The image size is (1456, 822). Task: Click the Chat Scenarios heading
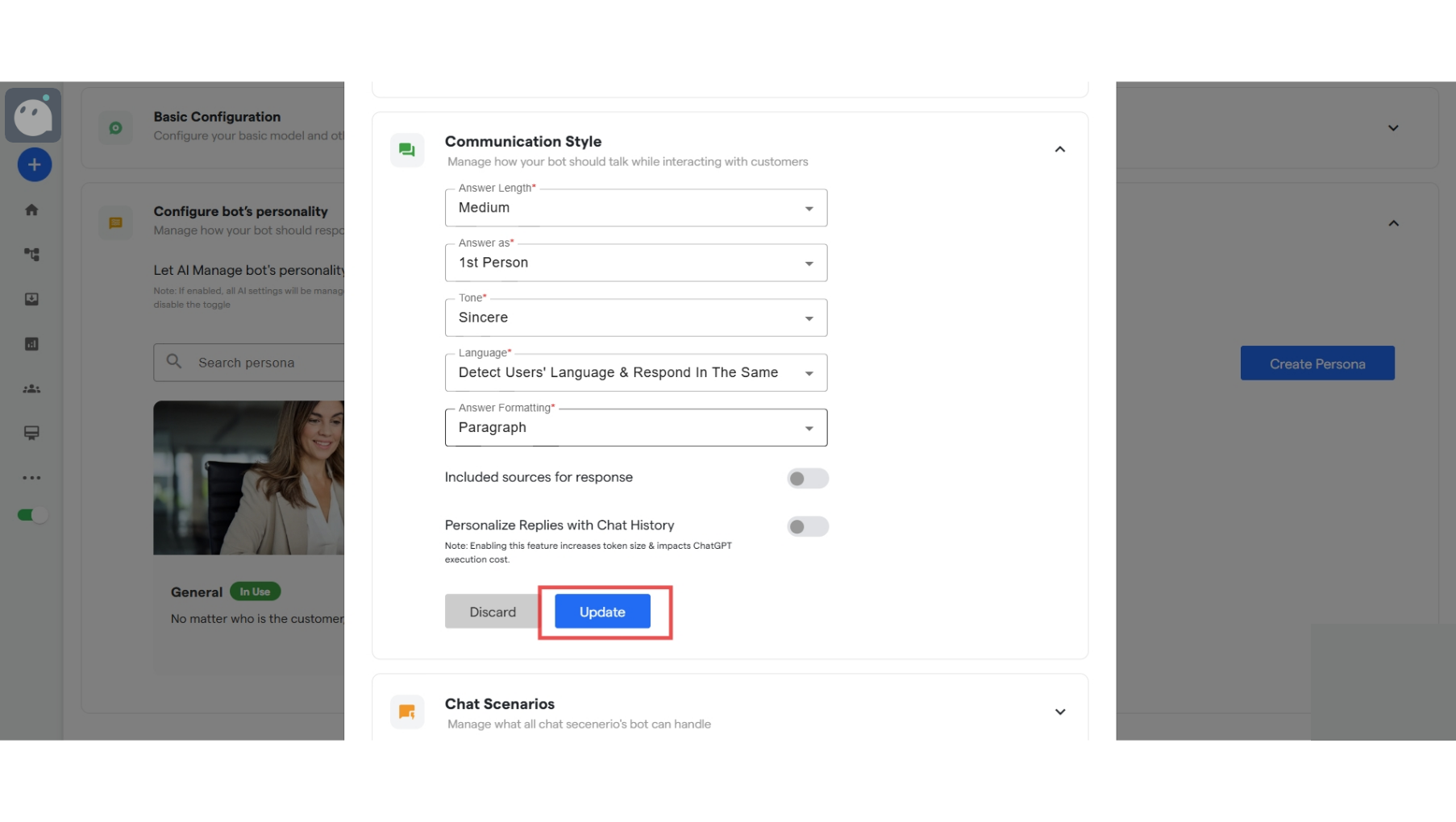point(500,704)
